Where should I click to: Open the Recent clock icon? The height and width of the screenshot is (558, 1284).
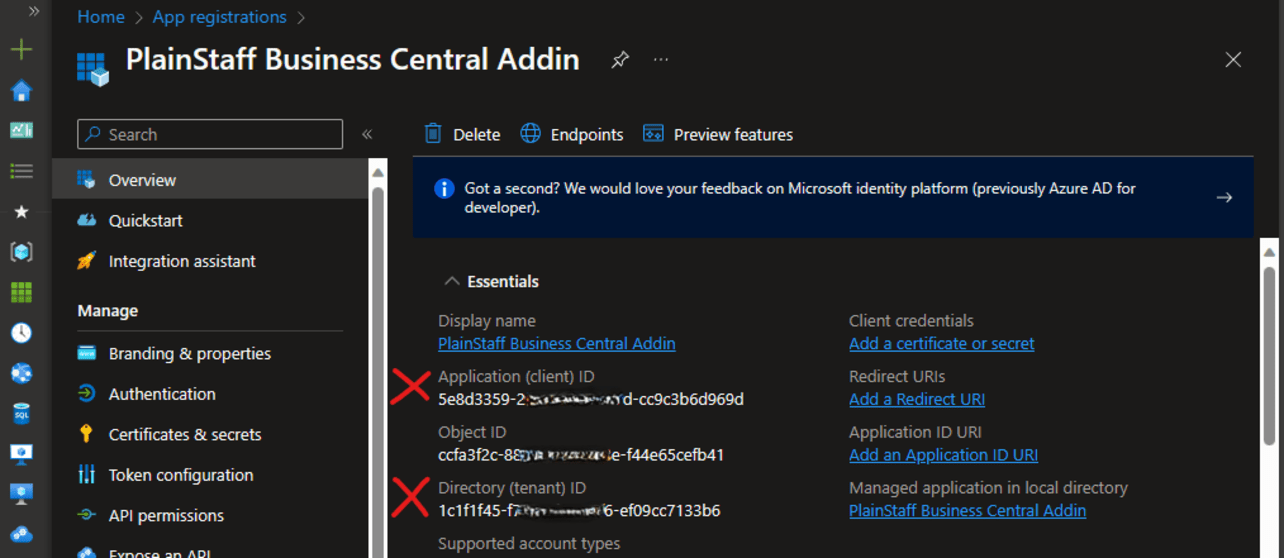[x=21, y=333]
